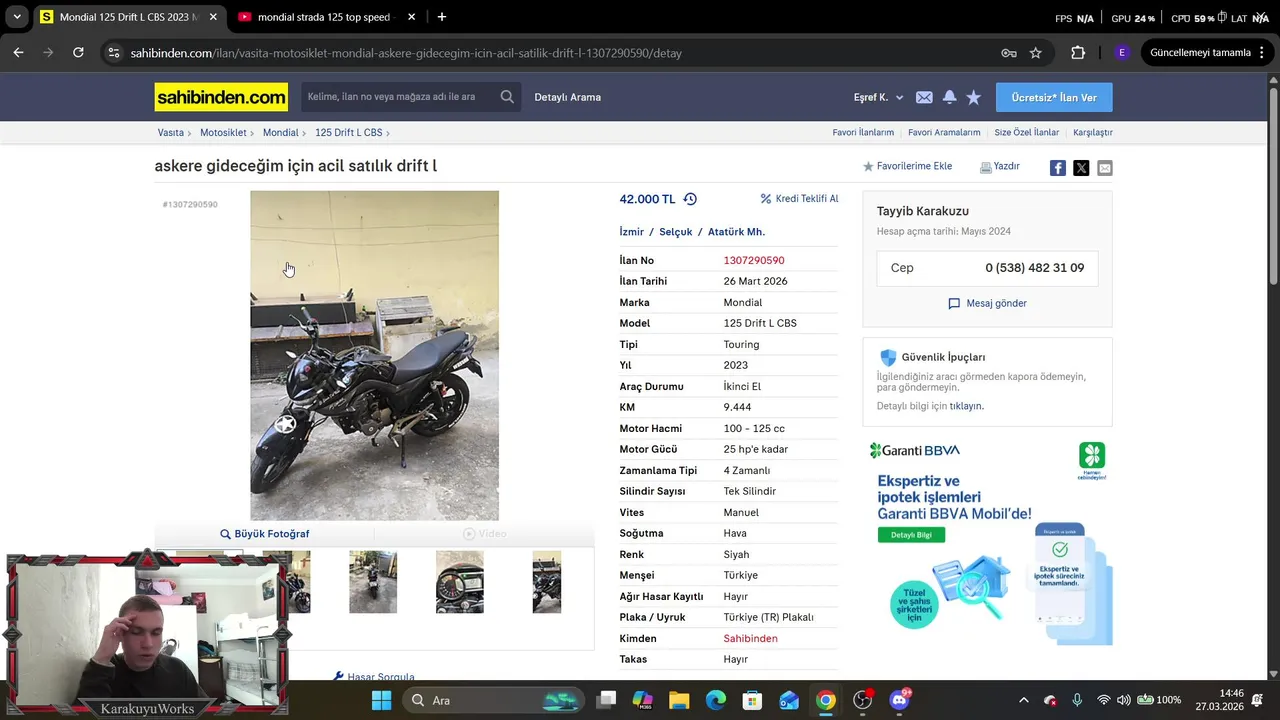Click the tıklayın safety info link

click(966, 406)
